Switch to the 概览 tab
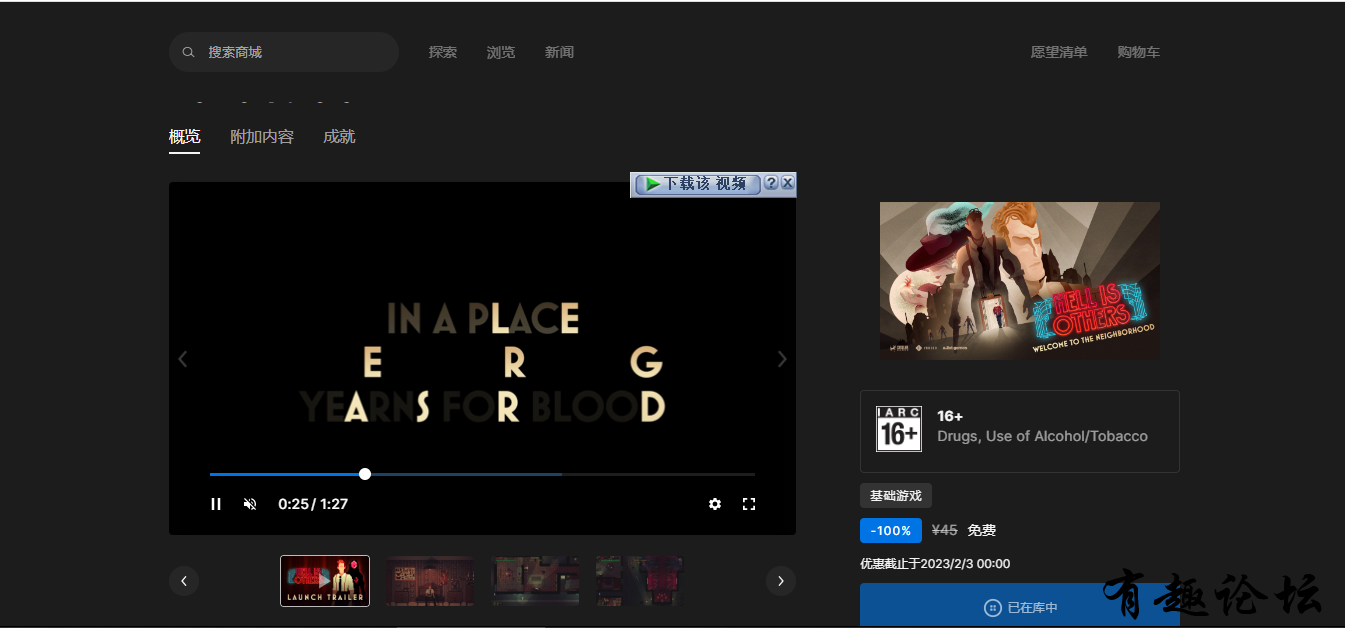 (x=184, y=137)
